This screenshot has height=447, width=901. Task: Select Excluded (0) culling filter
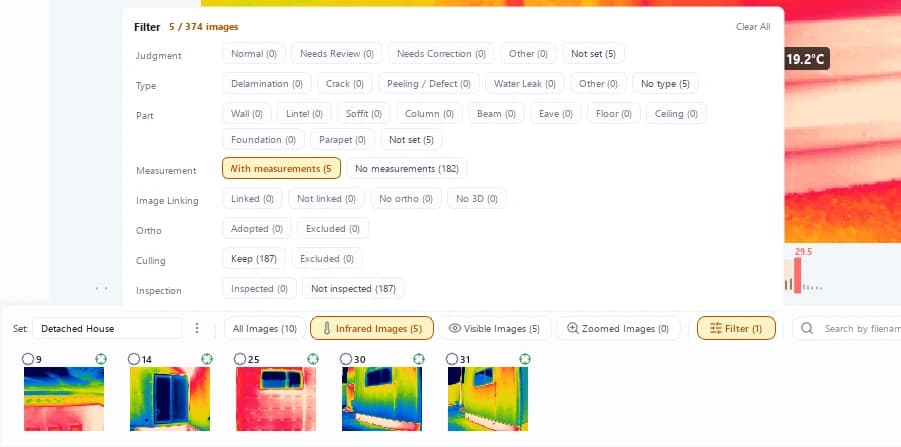pyautogui.click(x=327, y=259)
